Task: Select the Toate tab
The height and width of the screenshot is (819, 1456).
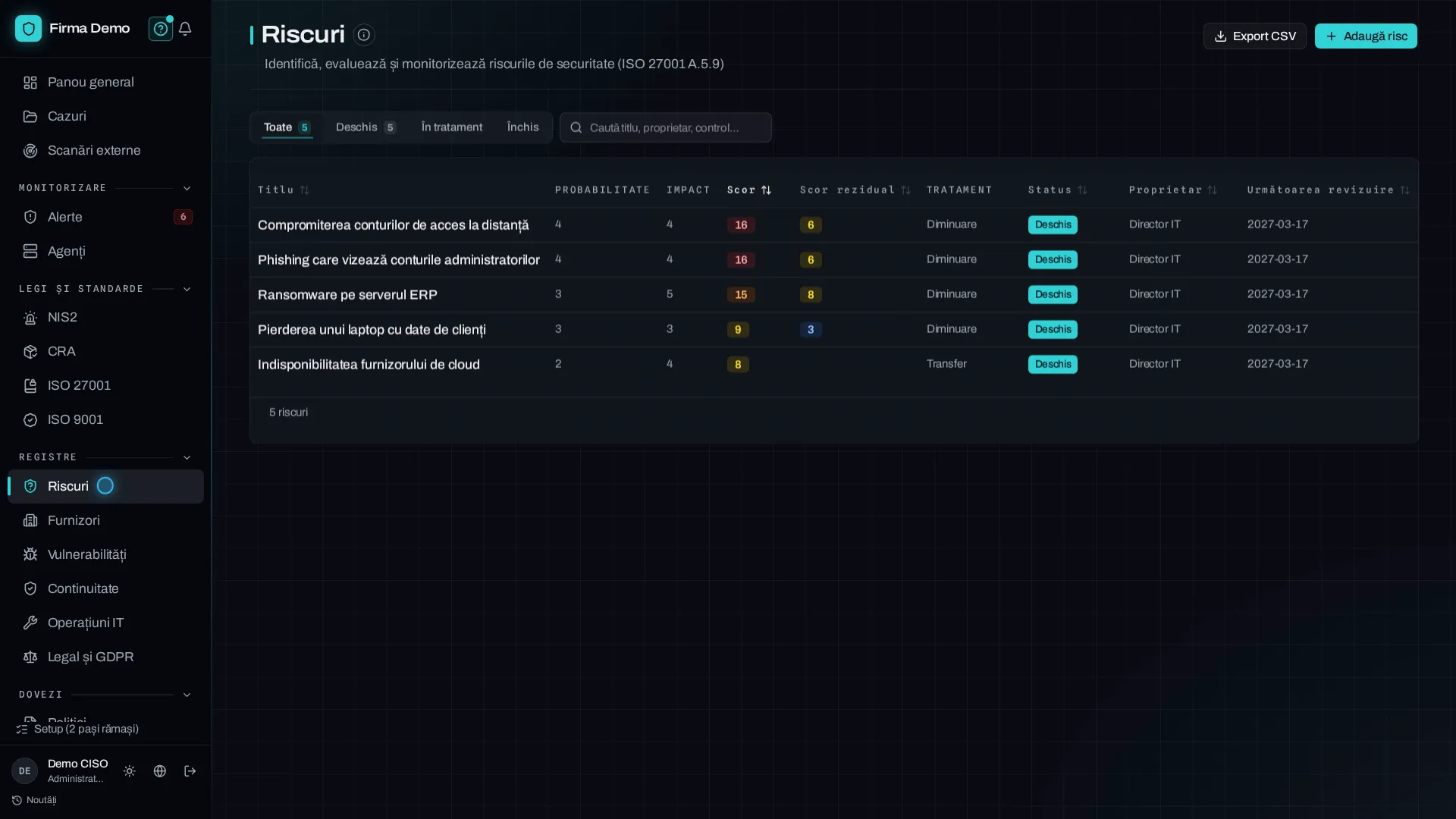Action: coord(287,127)
